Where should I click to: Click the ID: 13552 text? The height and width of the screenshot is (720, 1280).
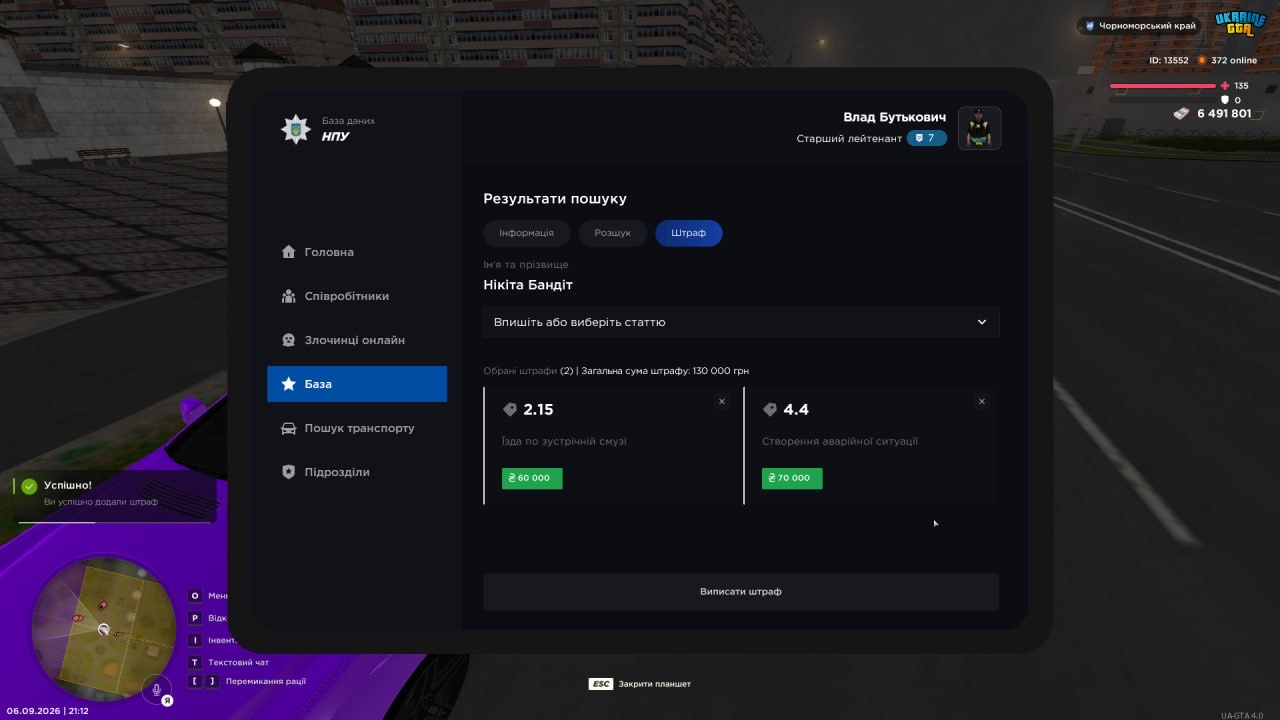coord(1169,60)
